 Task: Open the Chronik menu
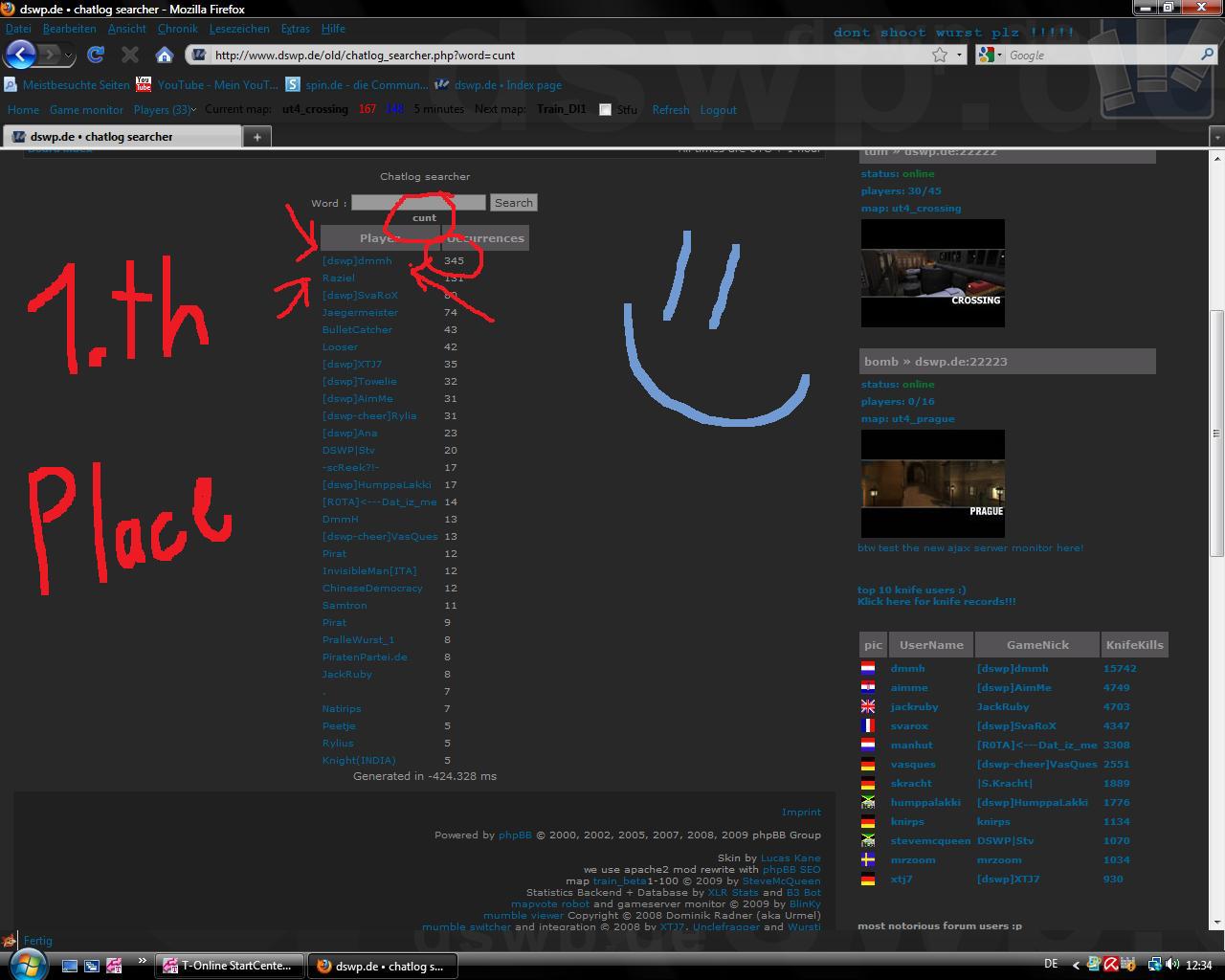(x=177, y=29)
